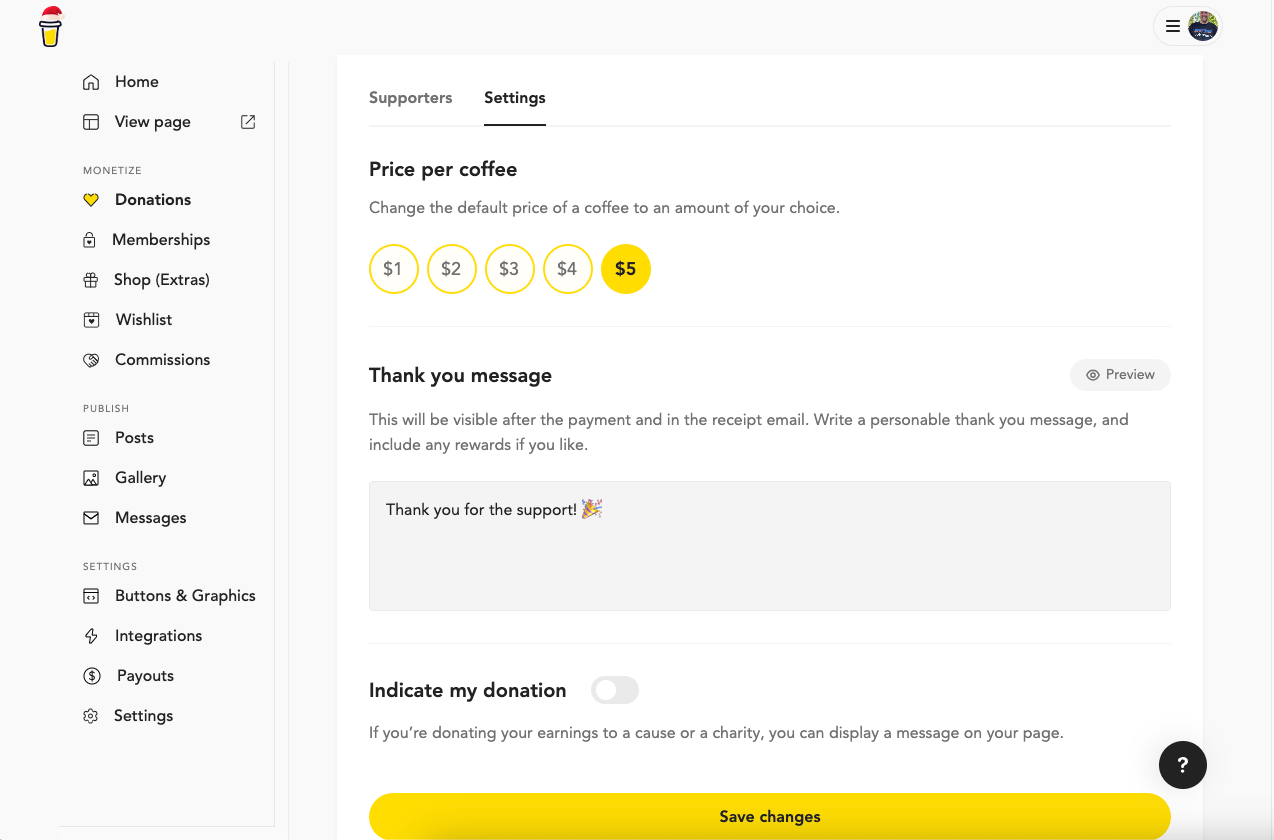1274x840 pixels.
Task: Open Buttons & Graphics in sidebar
Action: click(x=185, y=596)
